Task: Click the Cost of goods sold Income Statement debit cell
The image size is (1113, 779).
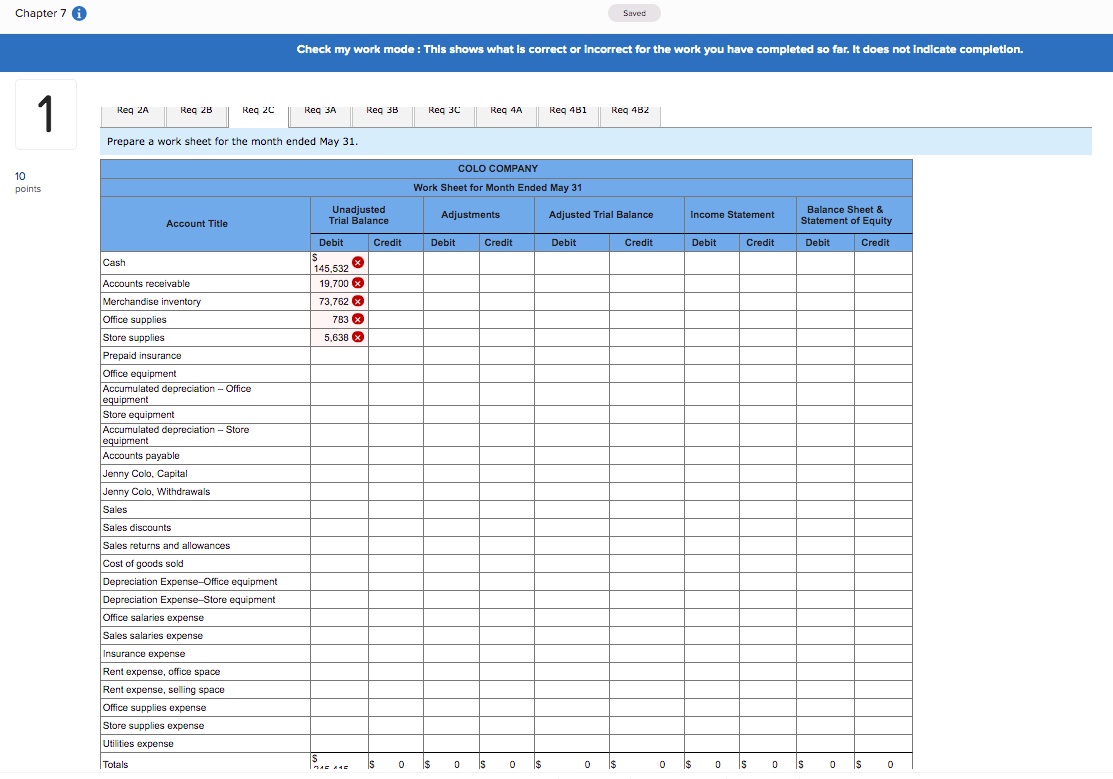Action: pos(711,563)
